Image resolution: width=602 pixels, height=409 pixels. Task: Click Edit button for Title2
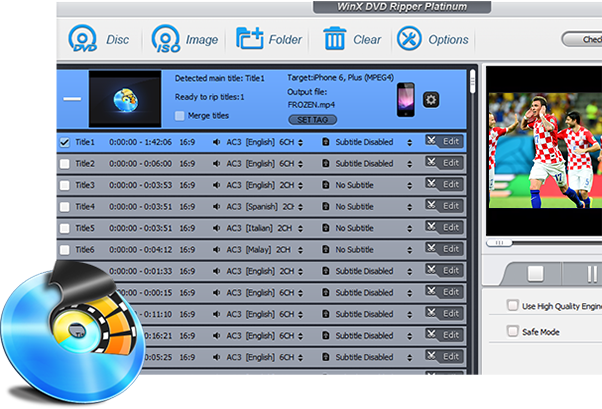tap(443, 163)
